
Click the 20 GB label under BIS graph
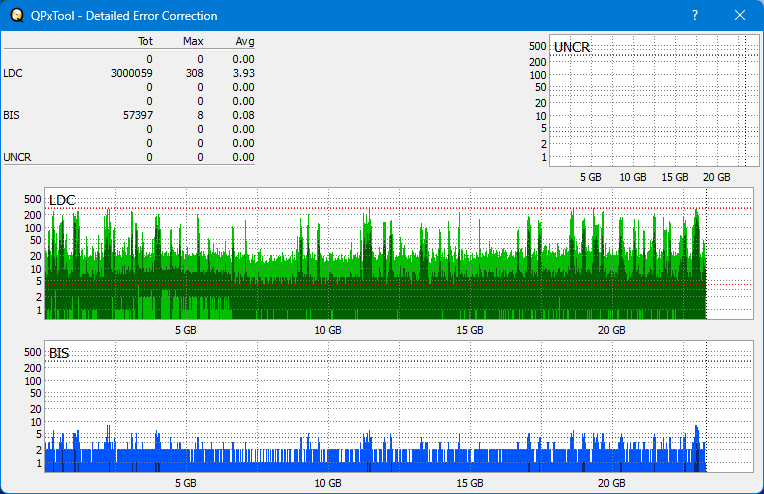pyautogui.click(x=611, y=483)
